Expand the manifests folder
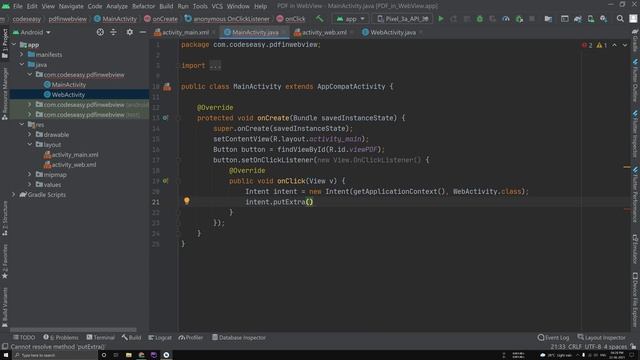 (x=22, y=54)
